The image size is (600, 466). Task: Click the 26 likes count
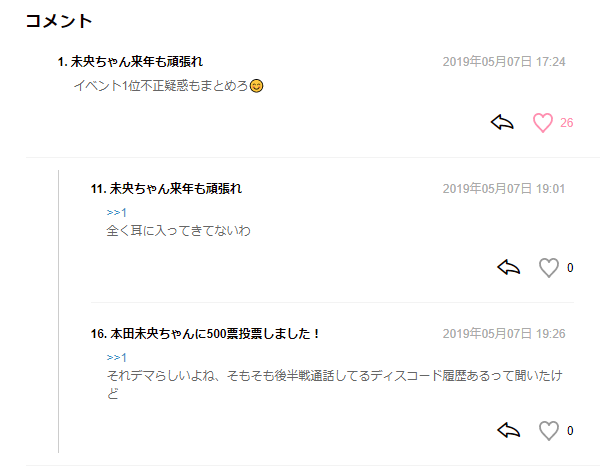pyautogui.click(x=567, y=123)
